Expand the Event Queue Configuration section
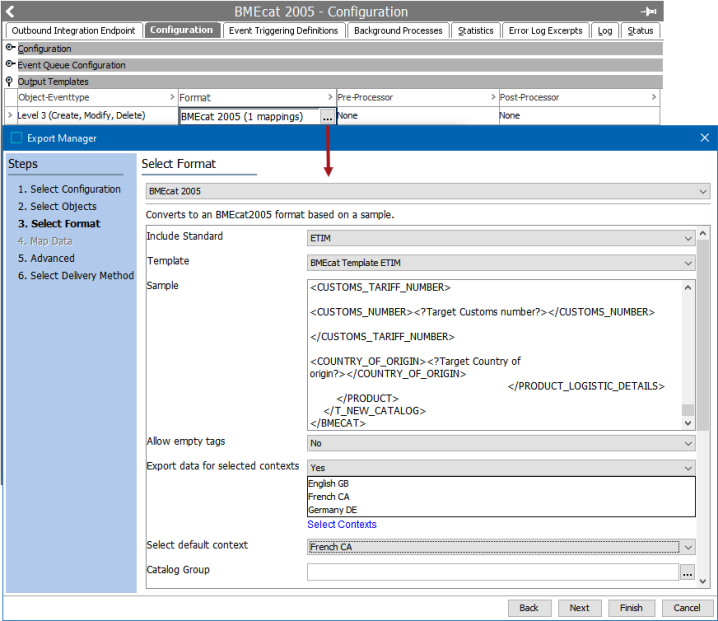 [x=10, y=64]
